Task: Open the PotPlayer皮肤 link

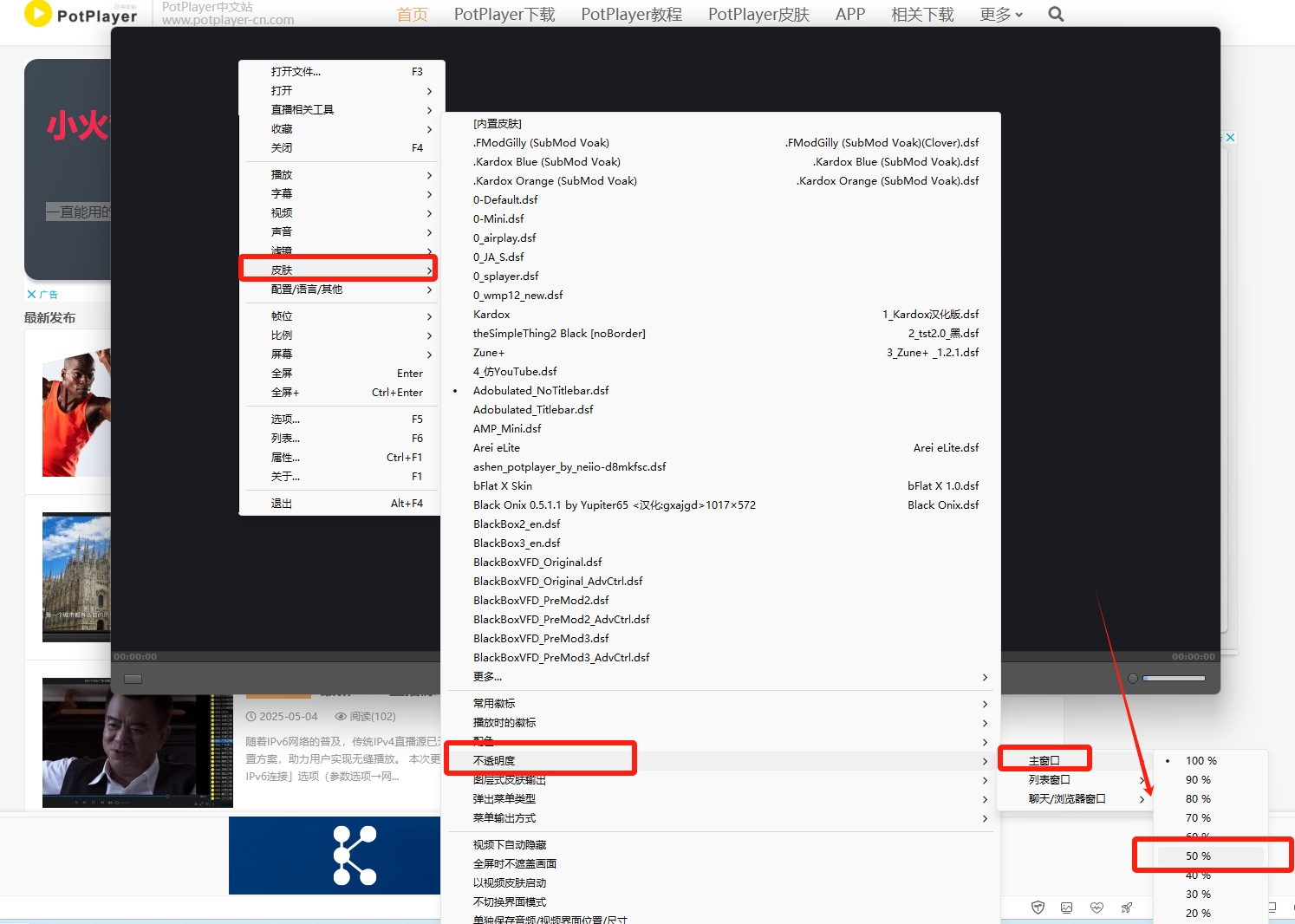Action: pyautogui.click(x=758, y=14)
